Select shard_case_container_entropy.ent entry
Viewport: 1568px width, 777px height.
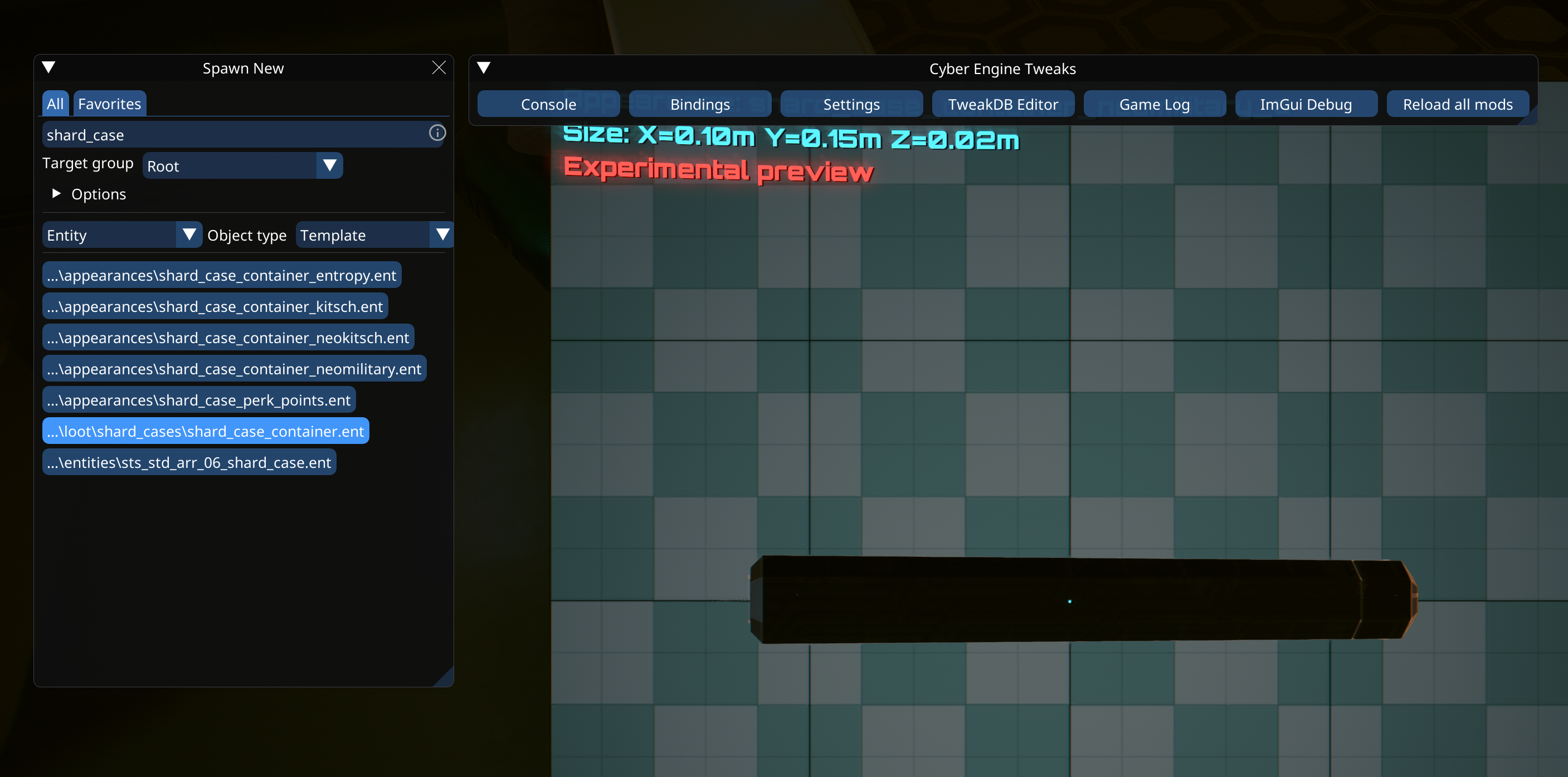click(222, 276)
